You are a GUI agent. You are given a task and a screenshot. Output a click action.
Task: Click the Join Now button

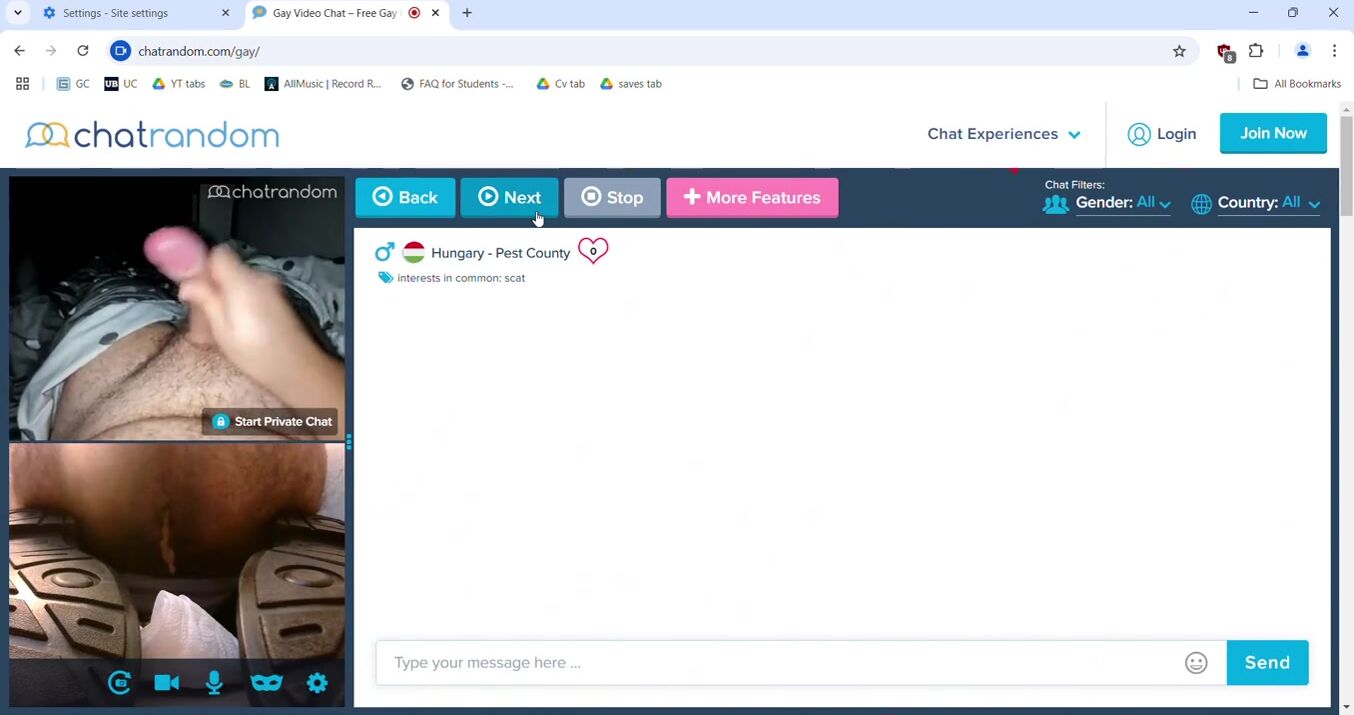click(x=1273, y=133)
